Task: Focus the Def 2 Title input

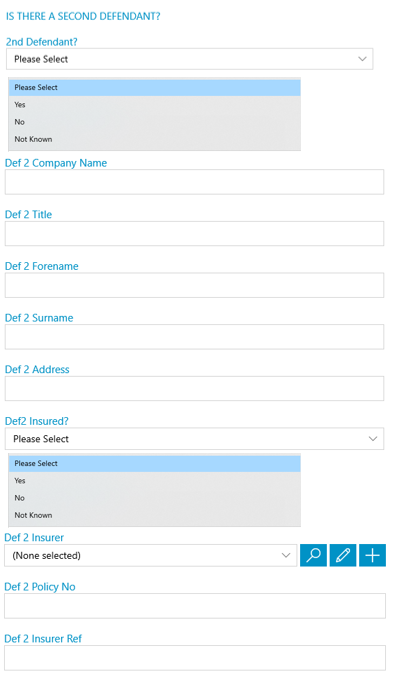Action: (194, 233)
